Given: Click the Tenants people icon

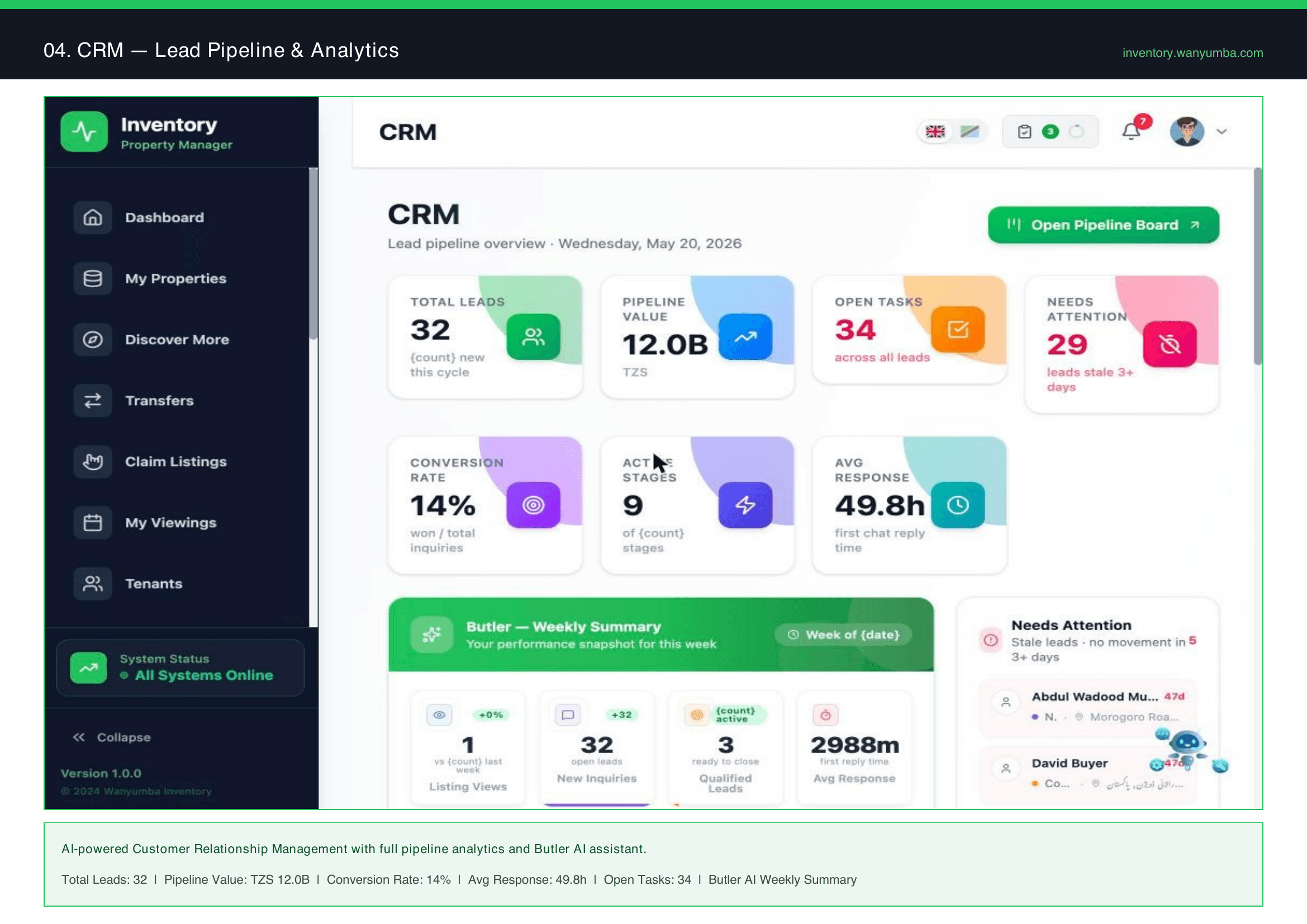Looking at the screenshot, I should [x=93, y=584].
